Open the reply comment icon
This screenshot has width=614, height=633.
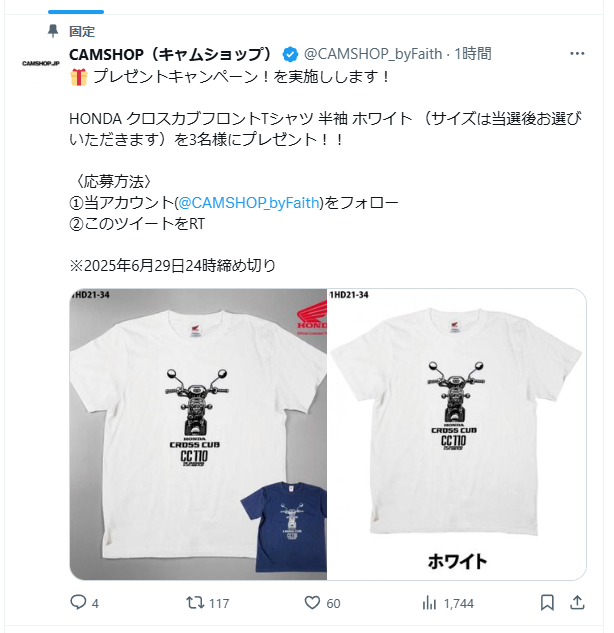click(78, 602)
